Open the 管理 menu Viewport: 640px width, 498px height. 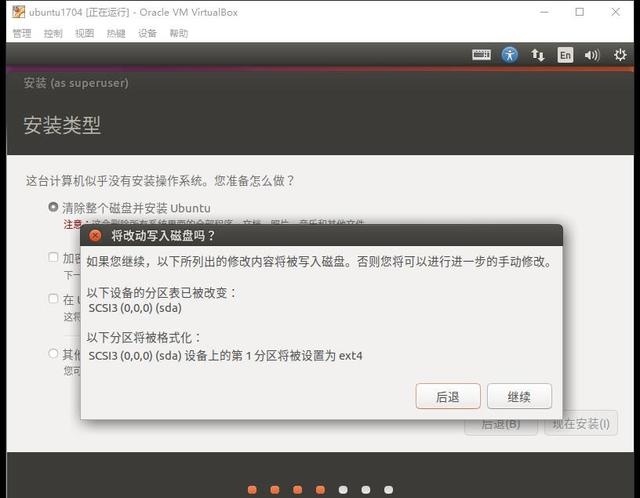point(22,33)
